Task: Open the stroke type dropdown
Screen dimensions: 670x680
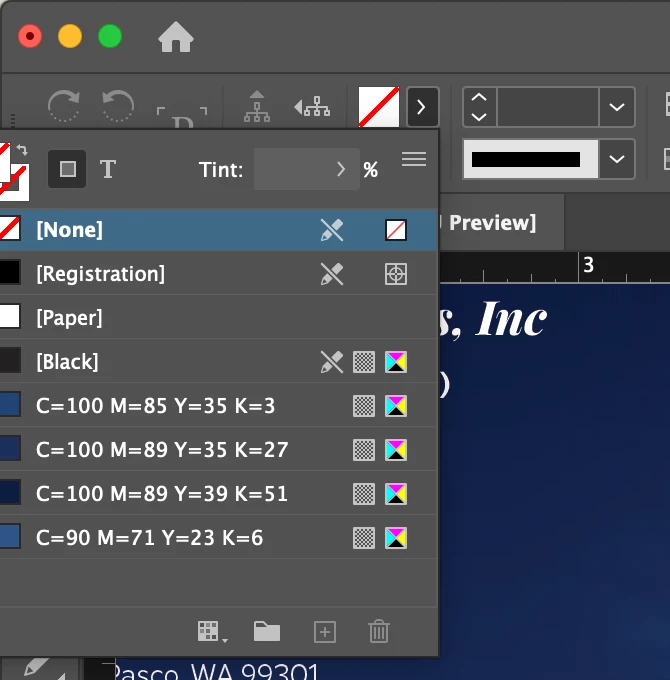Action: tap(617, 159)
